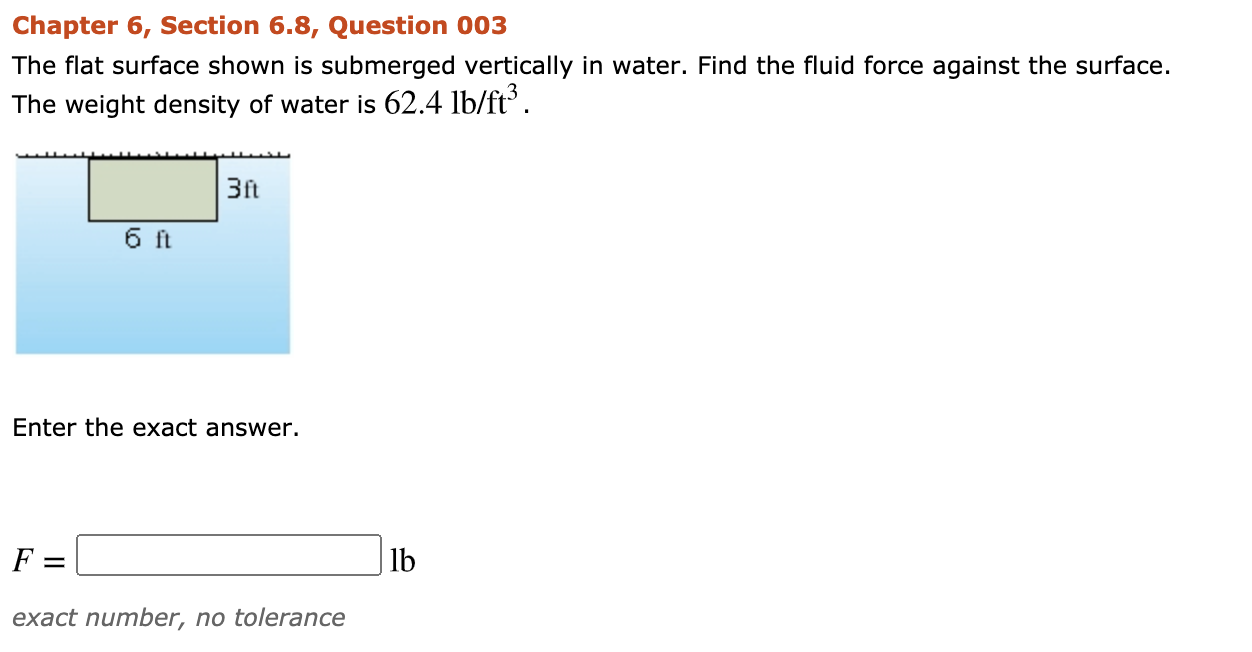1252x652 pixels.
Task: Click the phrase exact number, no tolerance
Action: pyautogui.click(x=179, y=617)
